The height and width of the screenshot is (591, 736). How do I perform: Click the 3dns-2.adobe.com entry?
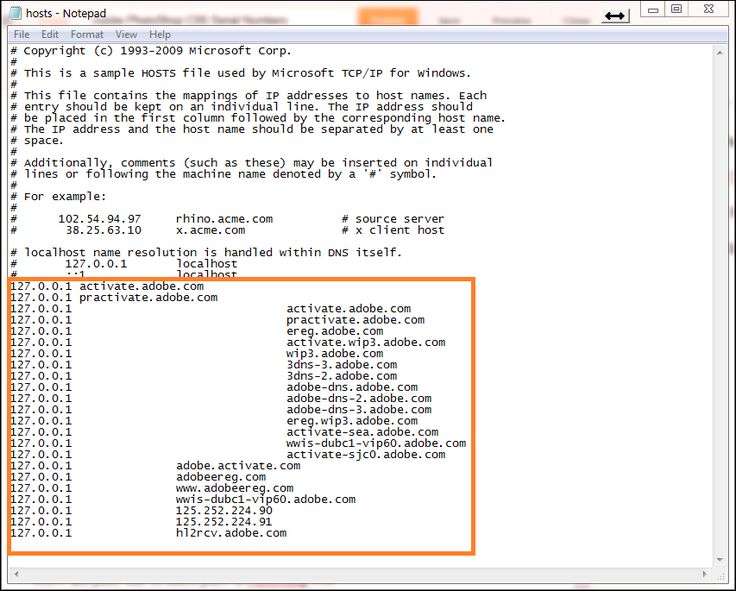coord(342,376)
